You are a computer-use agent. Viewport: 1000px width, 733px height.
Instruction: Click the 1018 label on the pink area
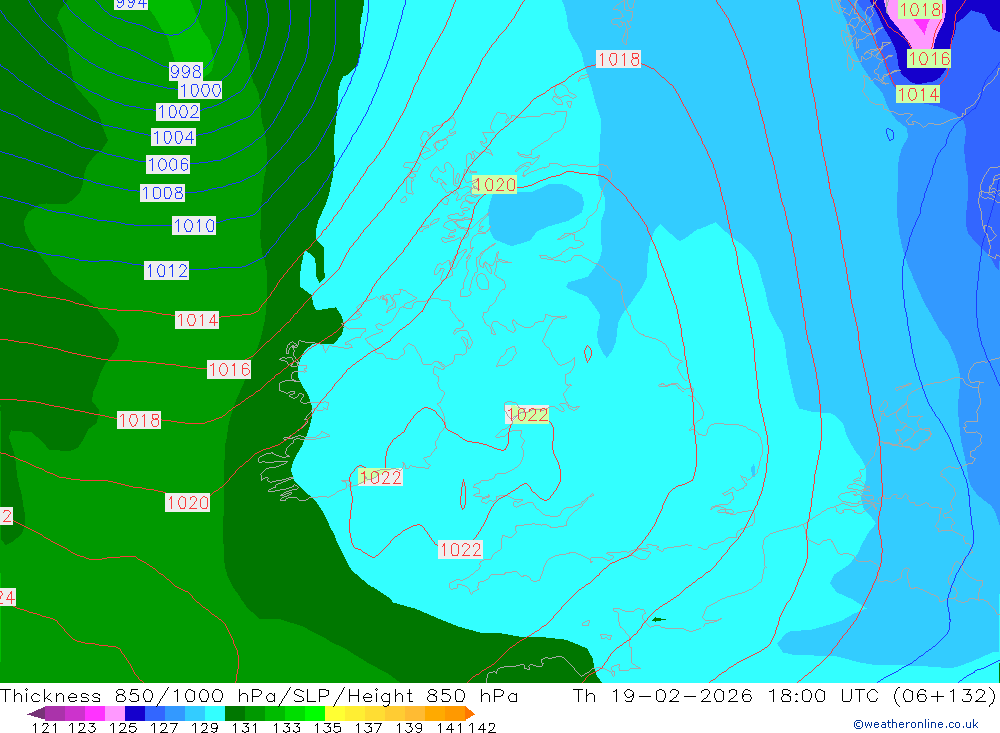tap(920, 10)
